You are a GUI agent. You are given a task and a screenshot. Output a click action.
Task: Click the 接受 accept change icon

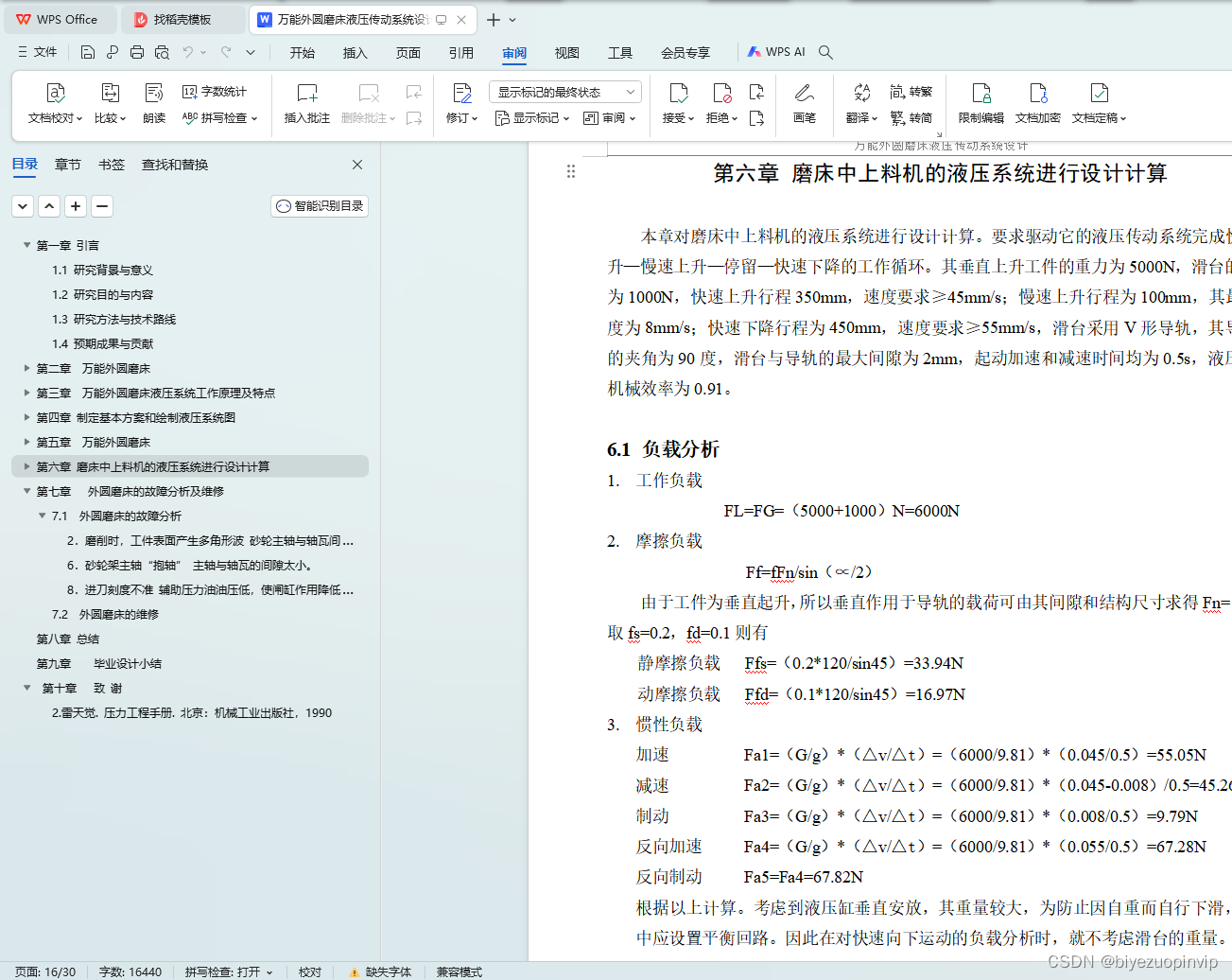pyautogui.click(x=678, y=93)
